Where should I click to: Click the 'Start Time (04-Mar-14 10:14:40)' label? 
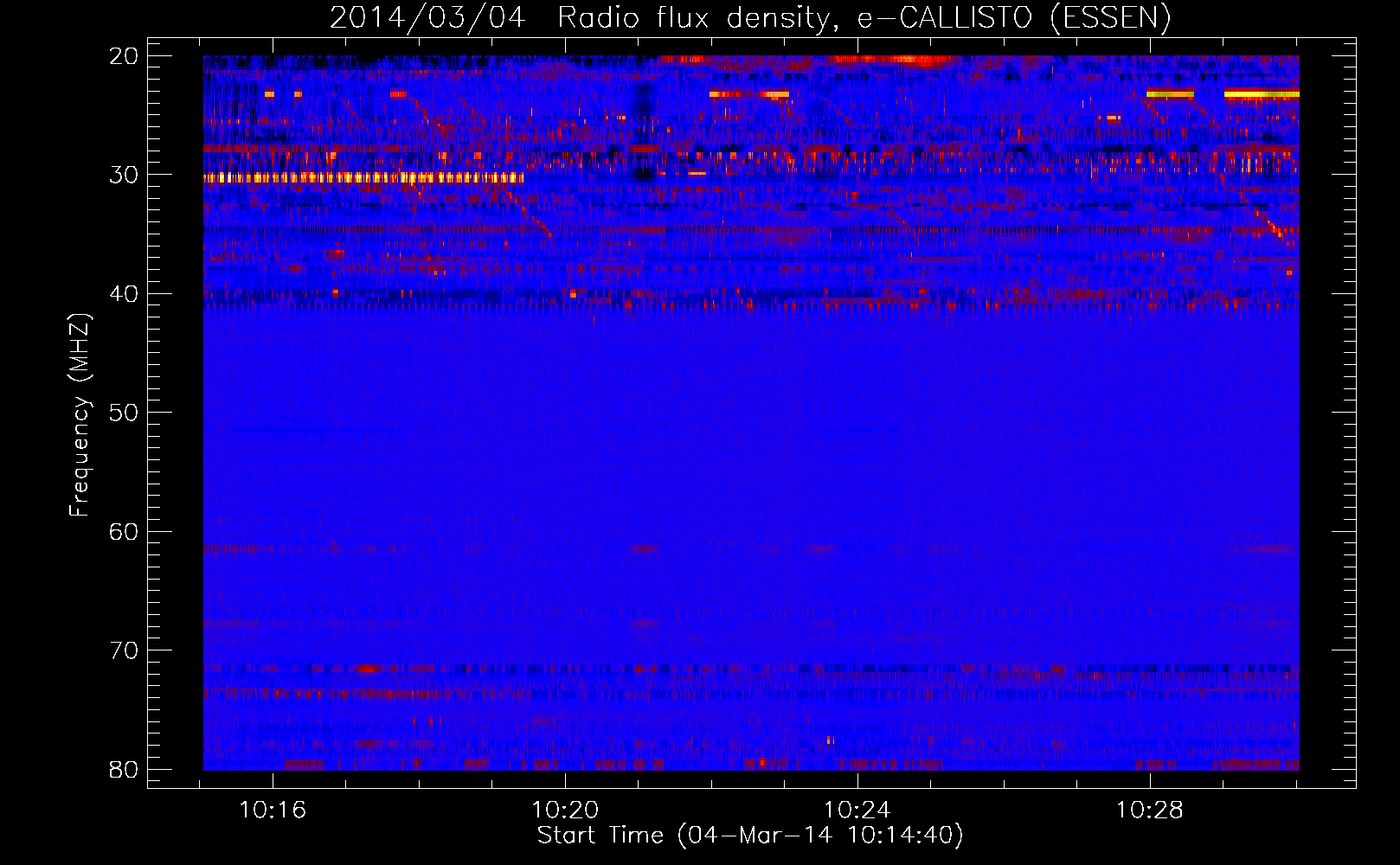tap(750, 836)
